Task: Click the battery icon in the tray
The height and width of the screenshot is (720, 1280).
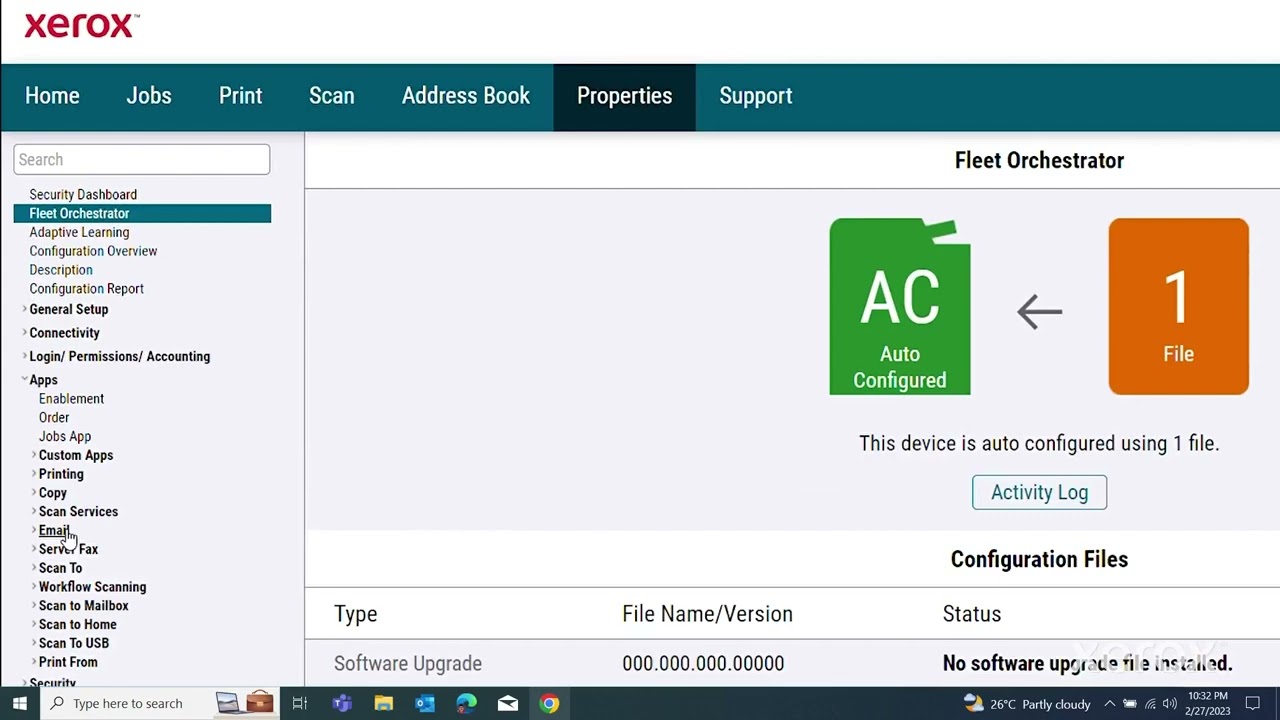Action: tap(1130, 703)
